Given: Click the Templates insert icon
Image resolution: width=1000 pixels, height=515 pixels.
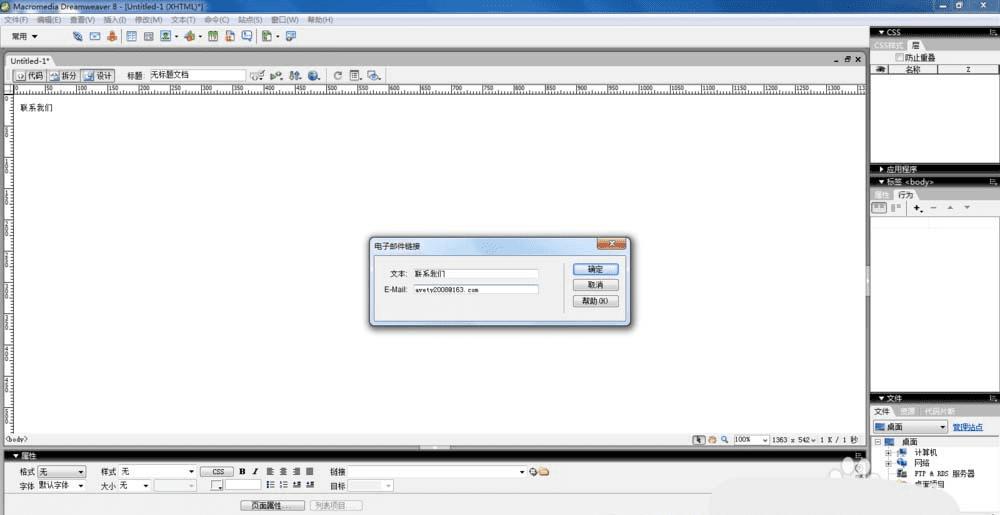Looking at the screenshot, I should pos(267,37).
